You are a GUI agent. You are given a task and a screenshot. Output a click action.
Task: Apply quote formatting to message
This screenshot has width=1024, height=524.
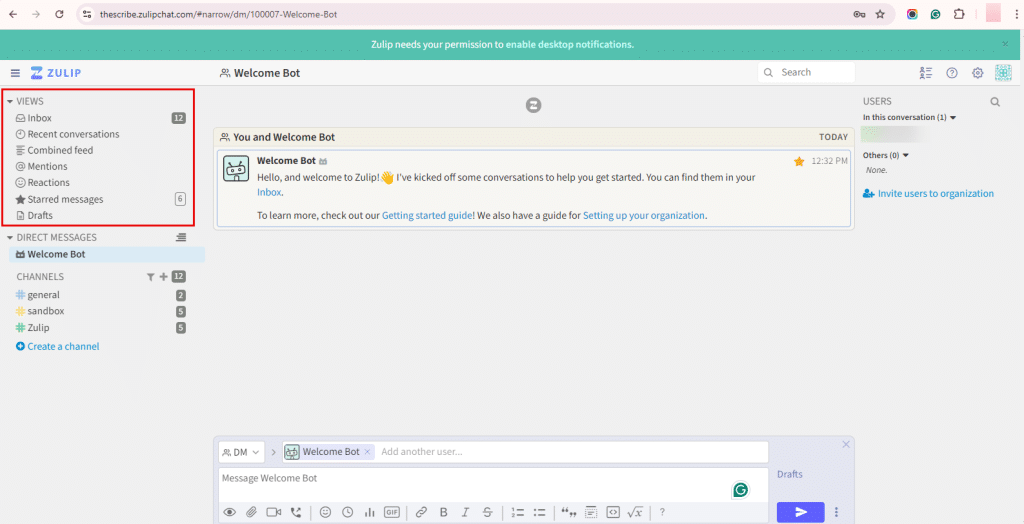pos(569,512)
